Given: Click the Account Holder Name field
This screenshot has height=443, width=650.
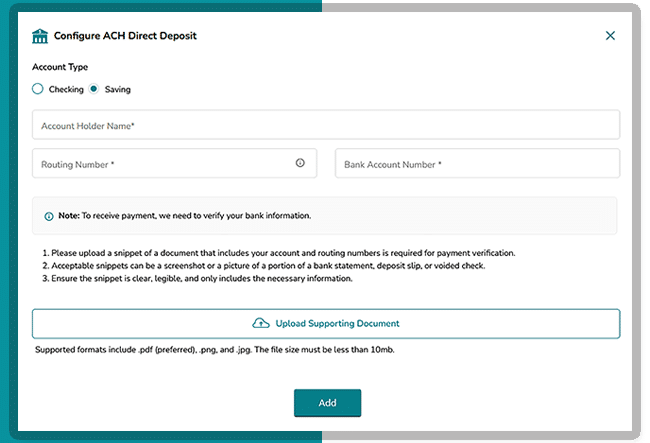Looking at the screenshot, I should pos(326,125).
